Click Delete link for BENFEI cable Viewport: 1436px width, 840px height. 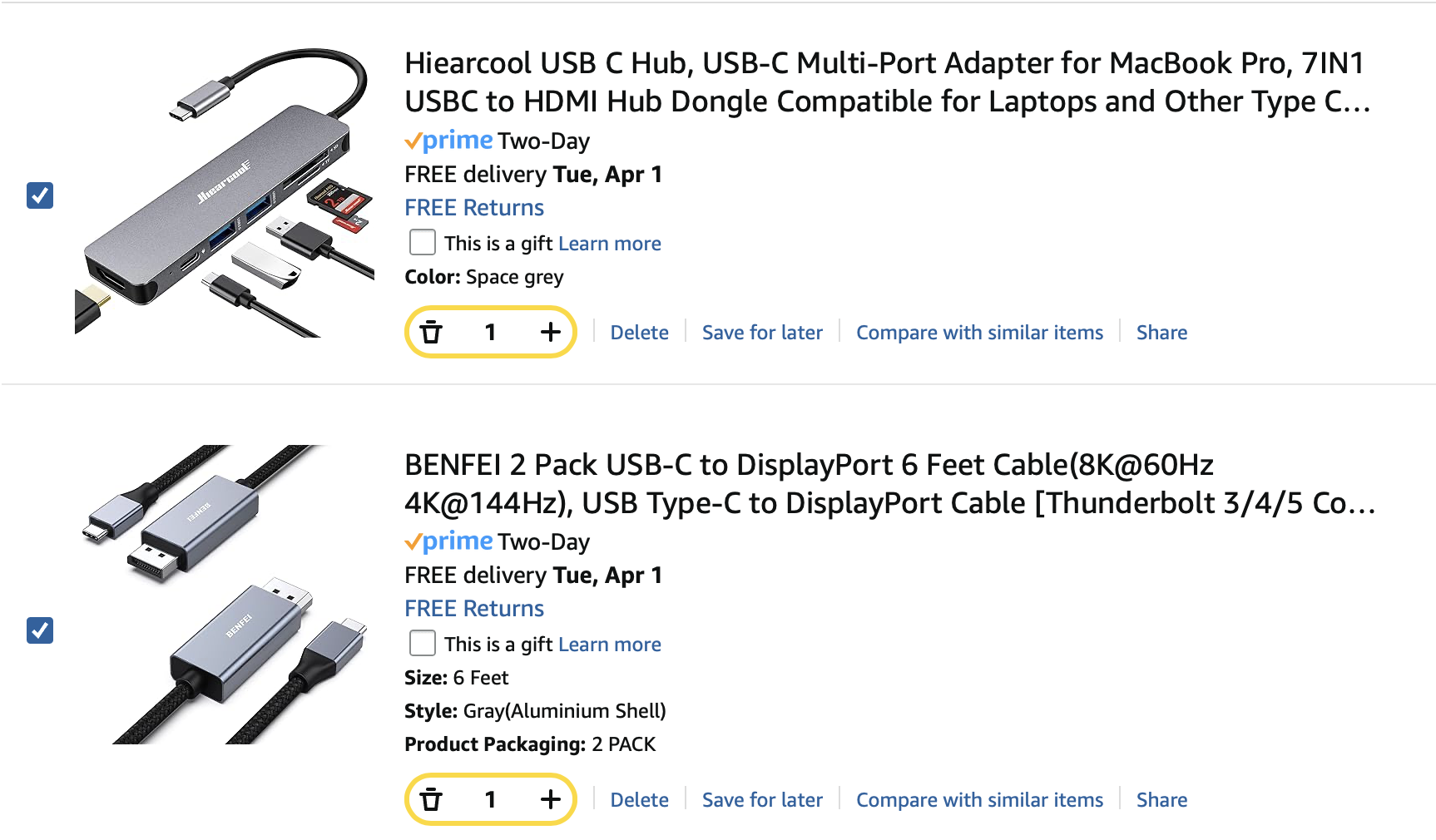639,800
